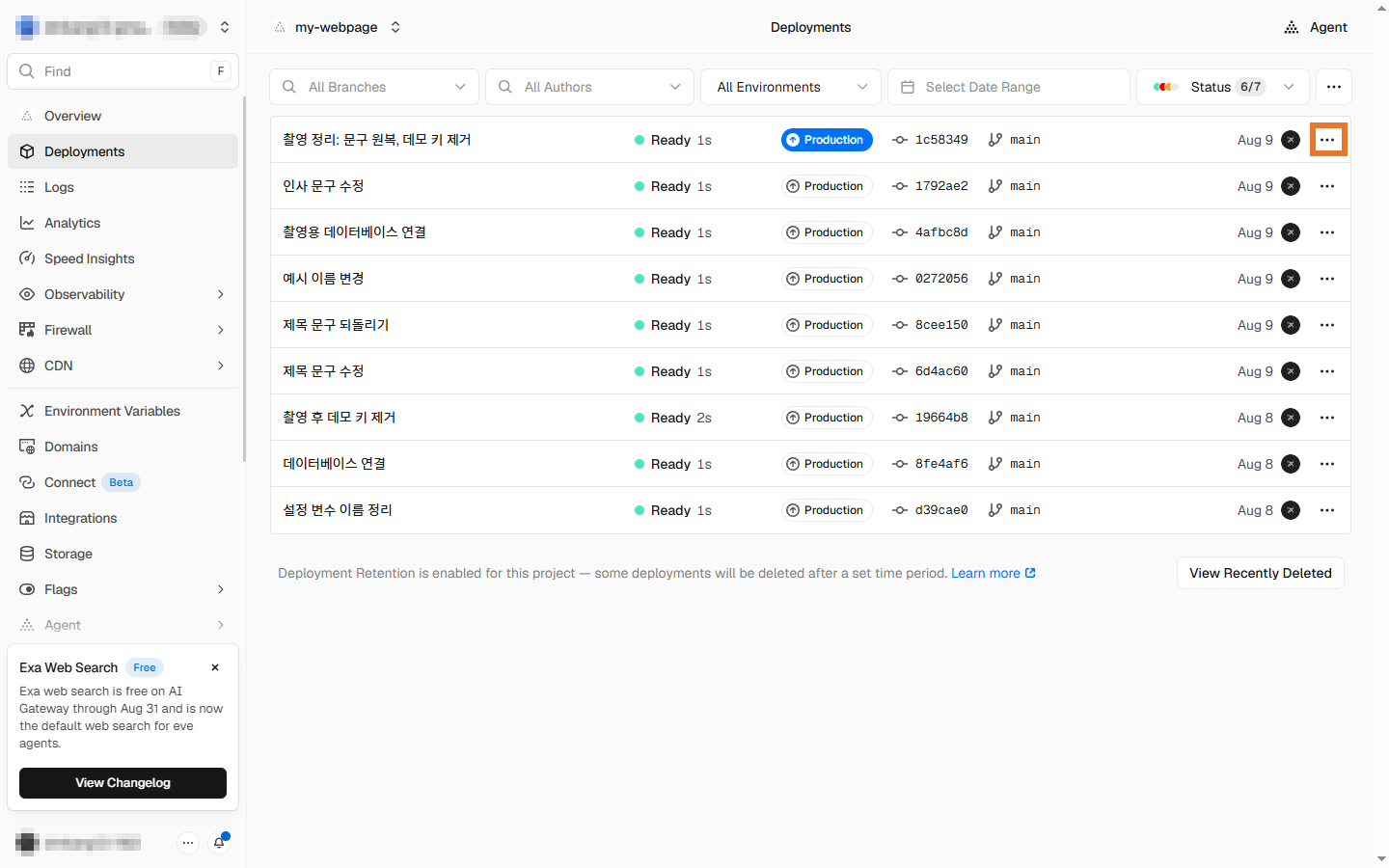
Task: Click commit hash 8cee150
Action: [x=941, y=325]
